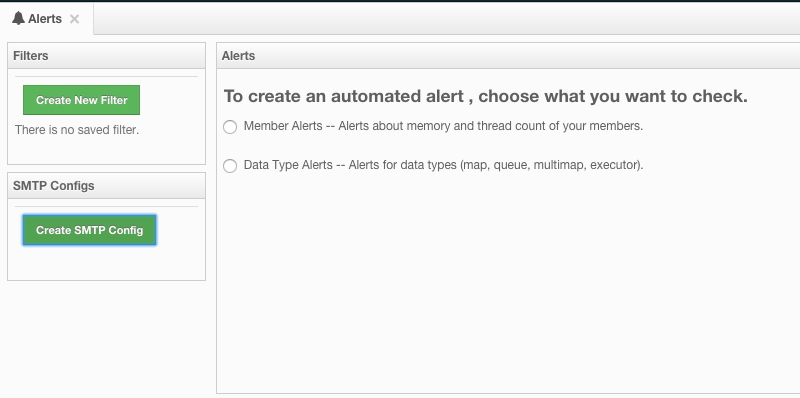
Task: Click the empty space below Create SMTP Config
Action: (107, 262)
